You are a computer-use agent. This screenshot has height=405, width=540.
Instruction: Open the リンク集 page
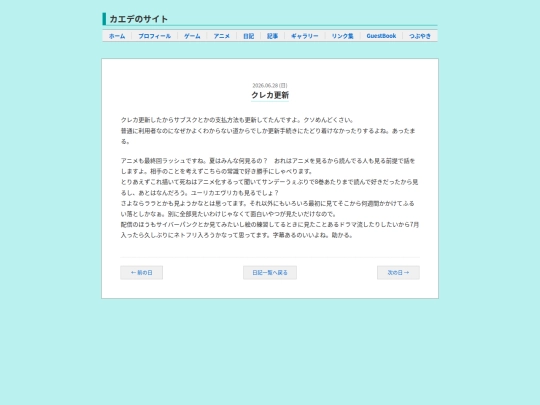pyautogui.click(x=342, y=36)
